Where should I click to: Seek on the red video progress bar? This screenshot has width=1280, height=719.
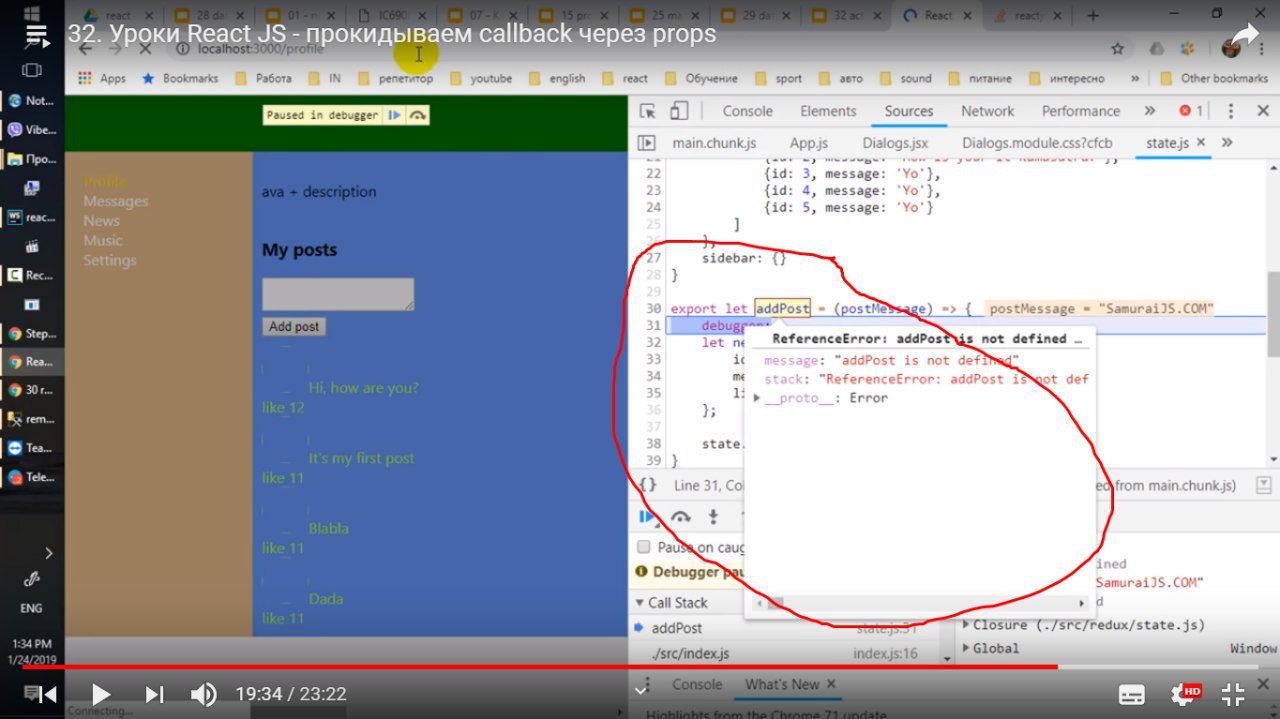(640, 666)
